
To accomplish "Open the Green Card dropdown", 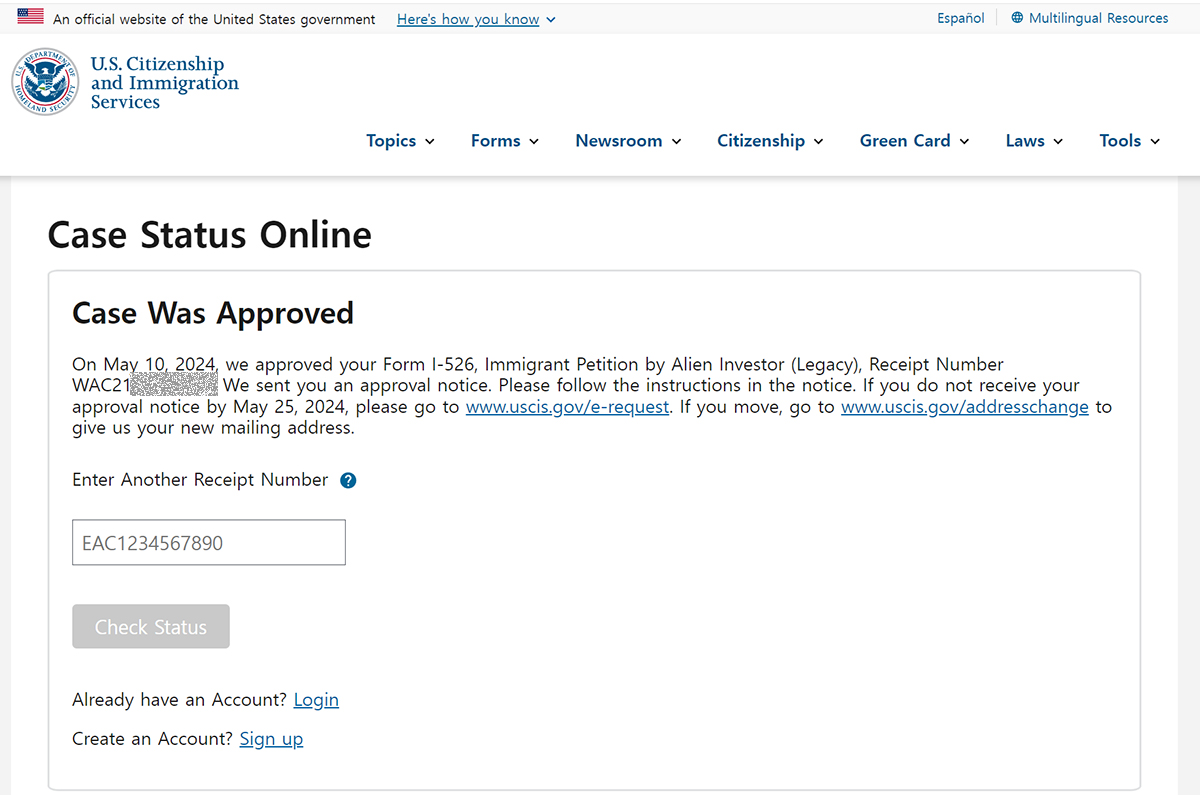I will (915, 141).
